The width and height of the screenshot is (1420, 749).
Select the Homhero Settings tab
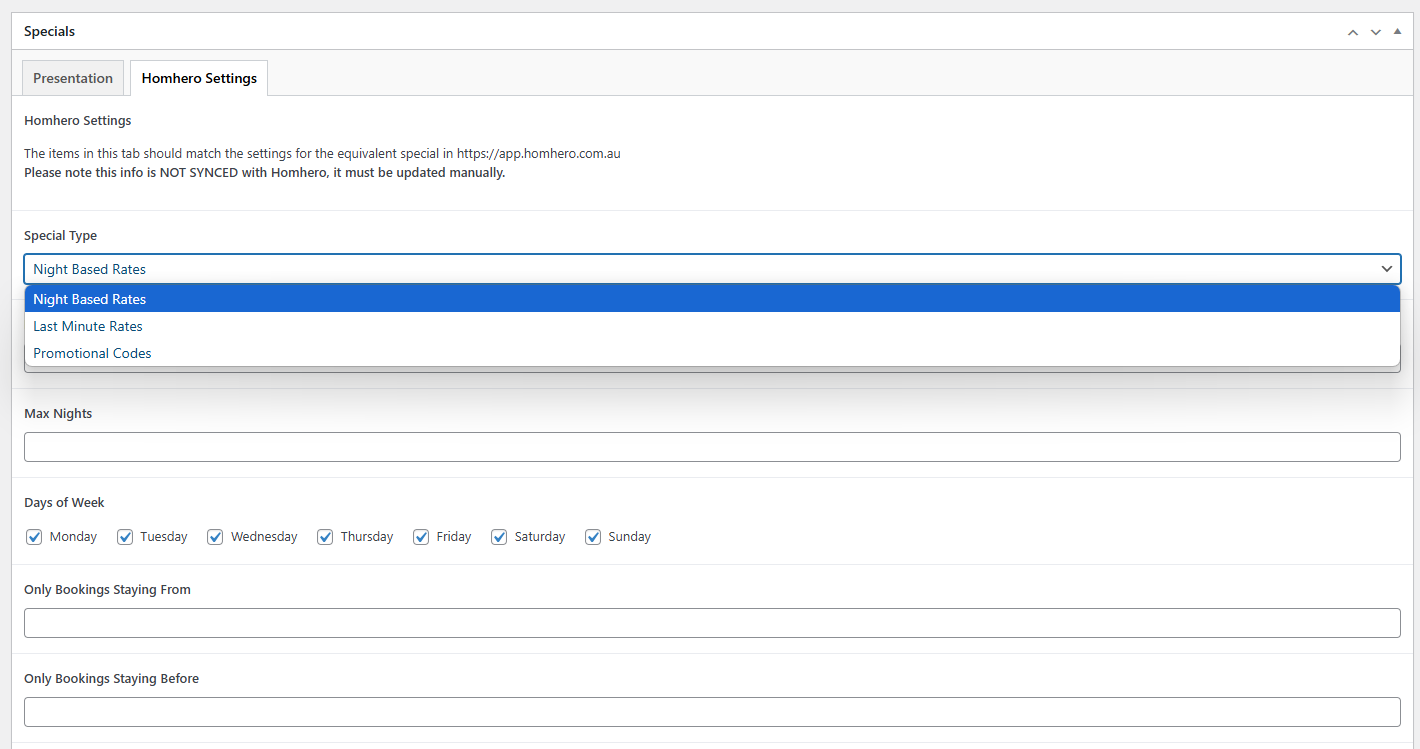tap(199, 78)
